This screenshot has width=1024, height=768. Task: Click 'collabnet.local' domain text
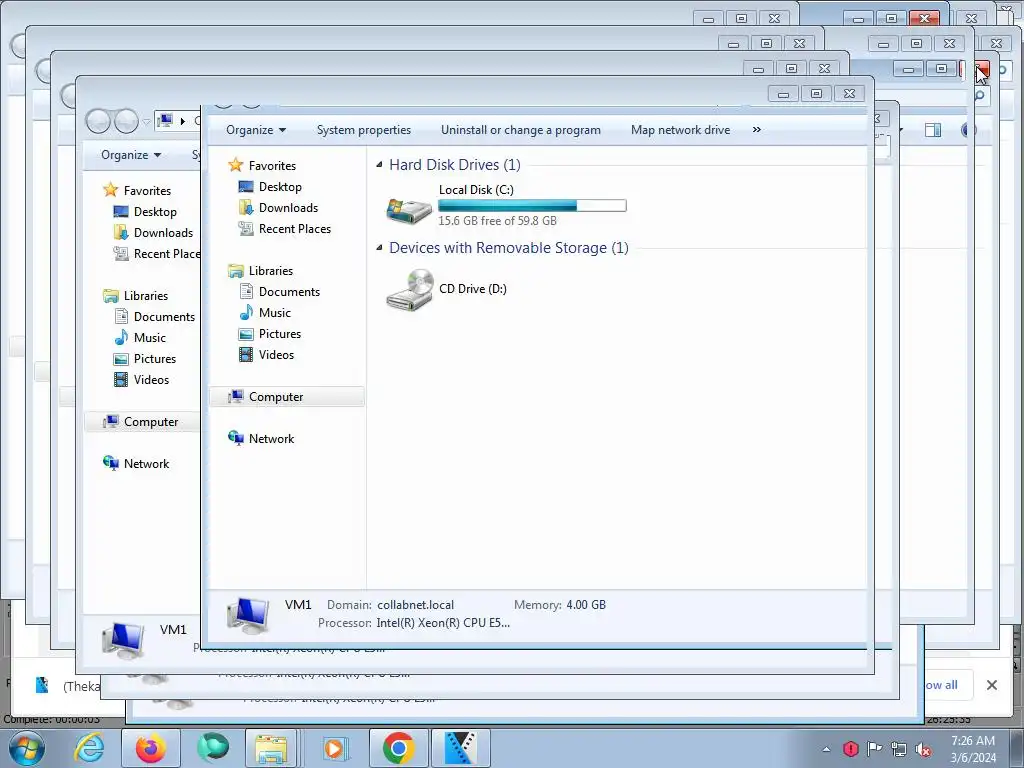coord(415,605)
